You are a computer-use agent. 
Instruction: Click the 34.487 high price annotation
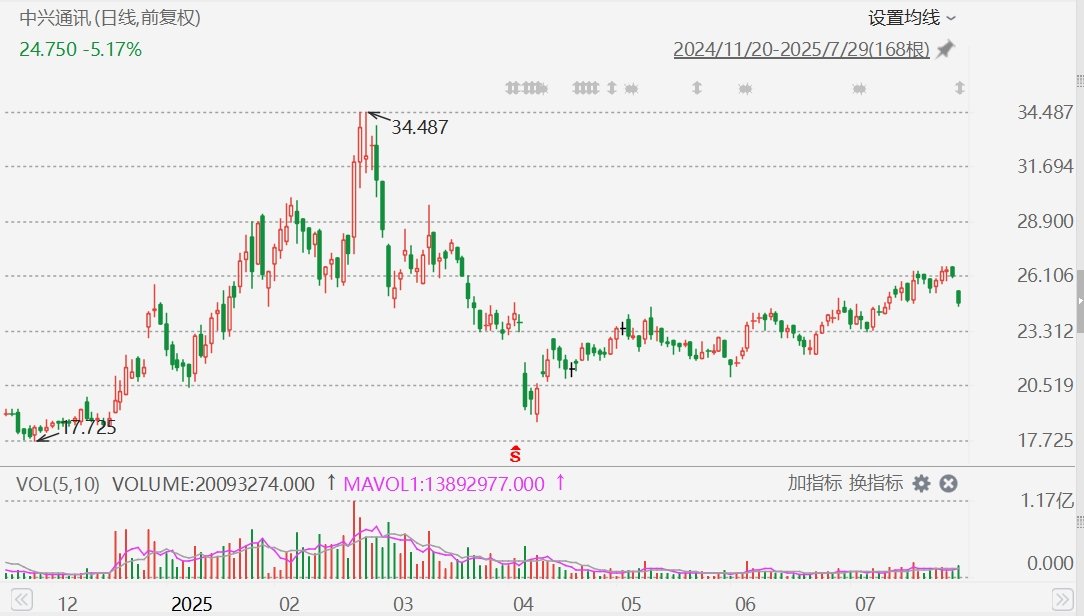[x=420, y=127]
